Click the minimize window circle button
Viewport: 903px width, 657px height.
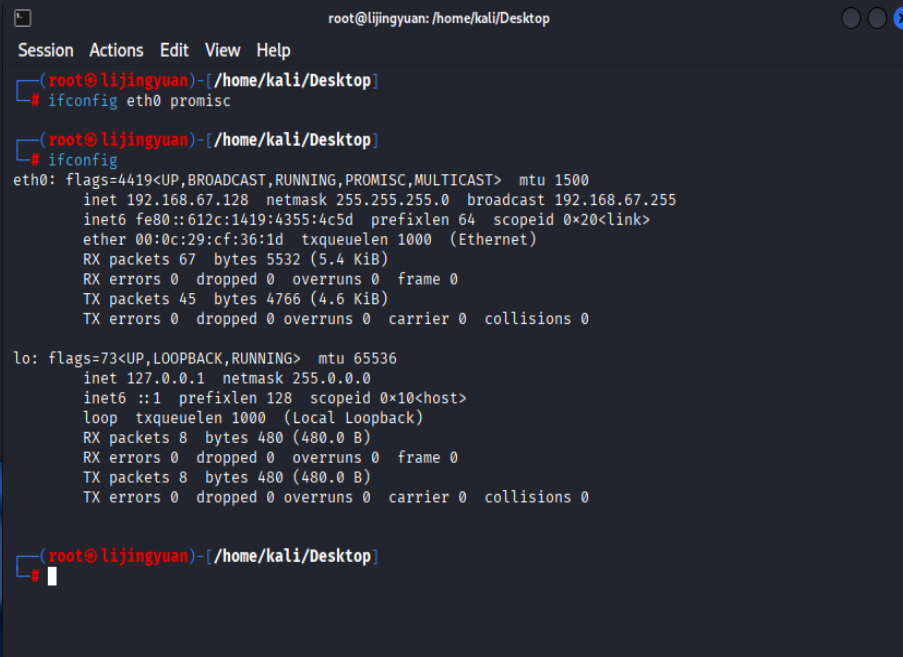tap(851, 18)
